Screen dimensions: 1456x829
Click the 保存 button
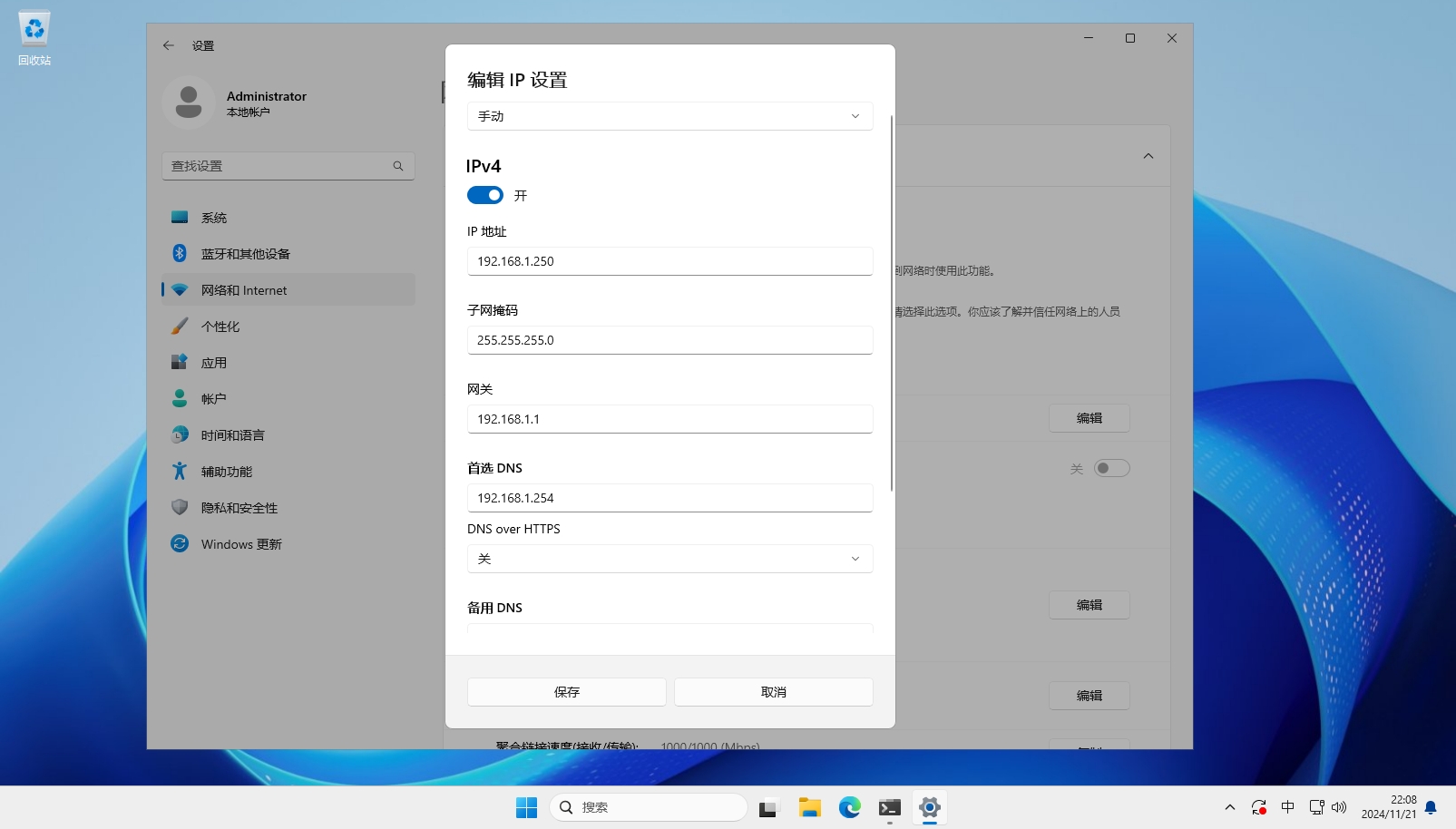tap(566, 692)
